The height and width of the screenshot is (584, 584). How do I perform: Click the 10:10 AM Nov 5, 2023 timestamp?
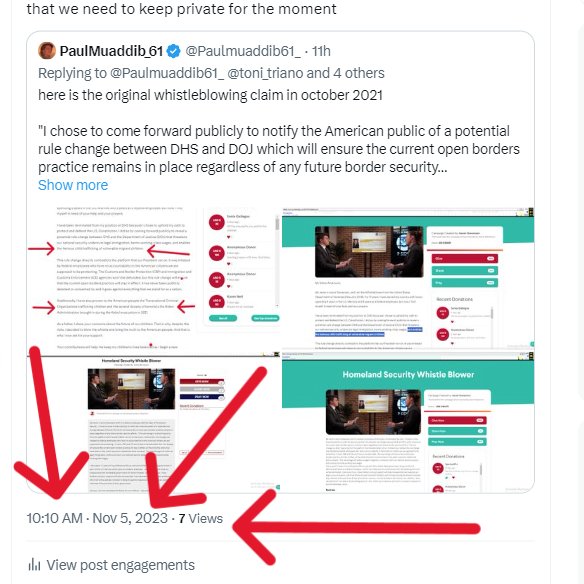pyautogui.click(x=97, y=518)
